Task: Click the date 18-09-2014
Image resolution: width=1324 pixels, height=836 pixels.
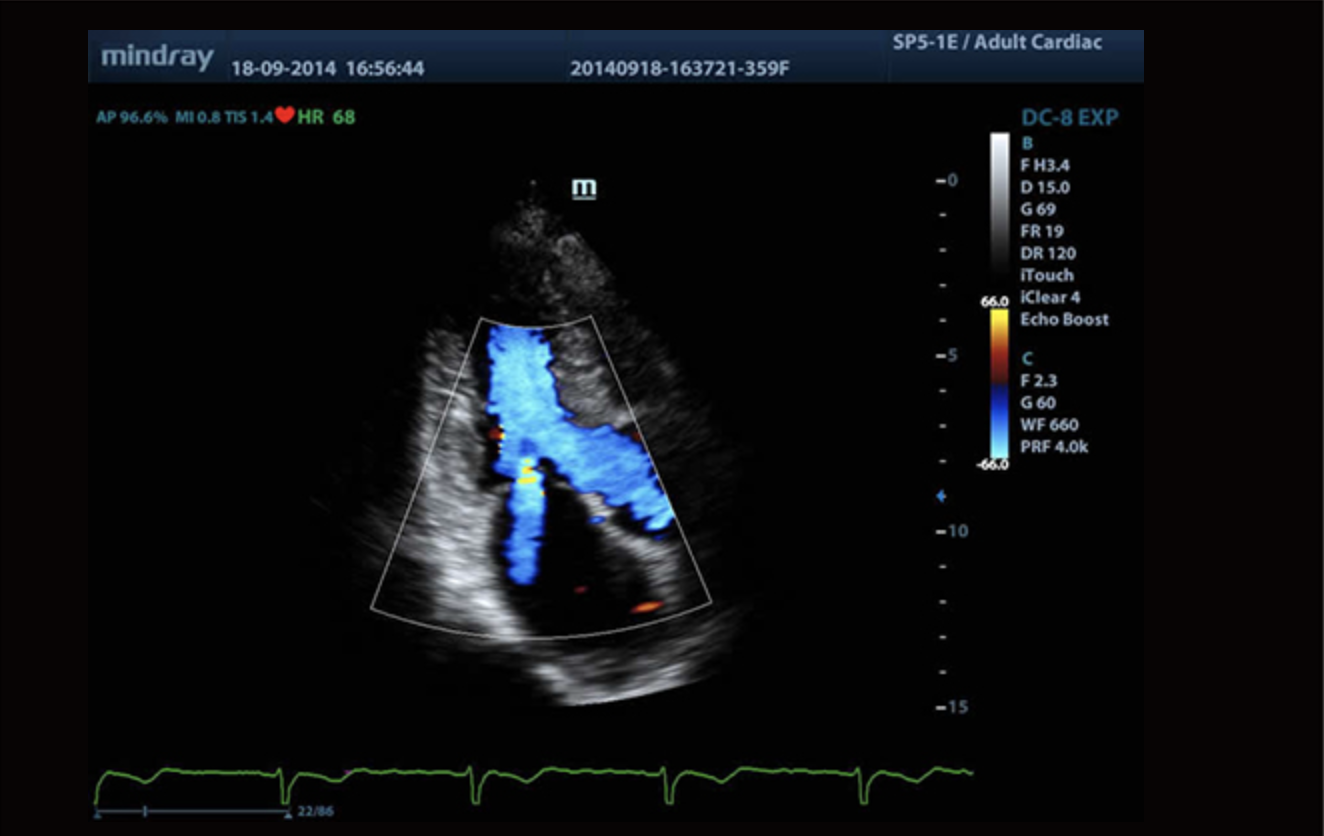Action: click(x=284, y=69)
